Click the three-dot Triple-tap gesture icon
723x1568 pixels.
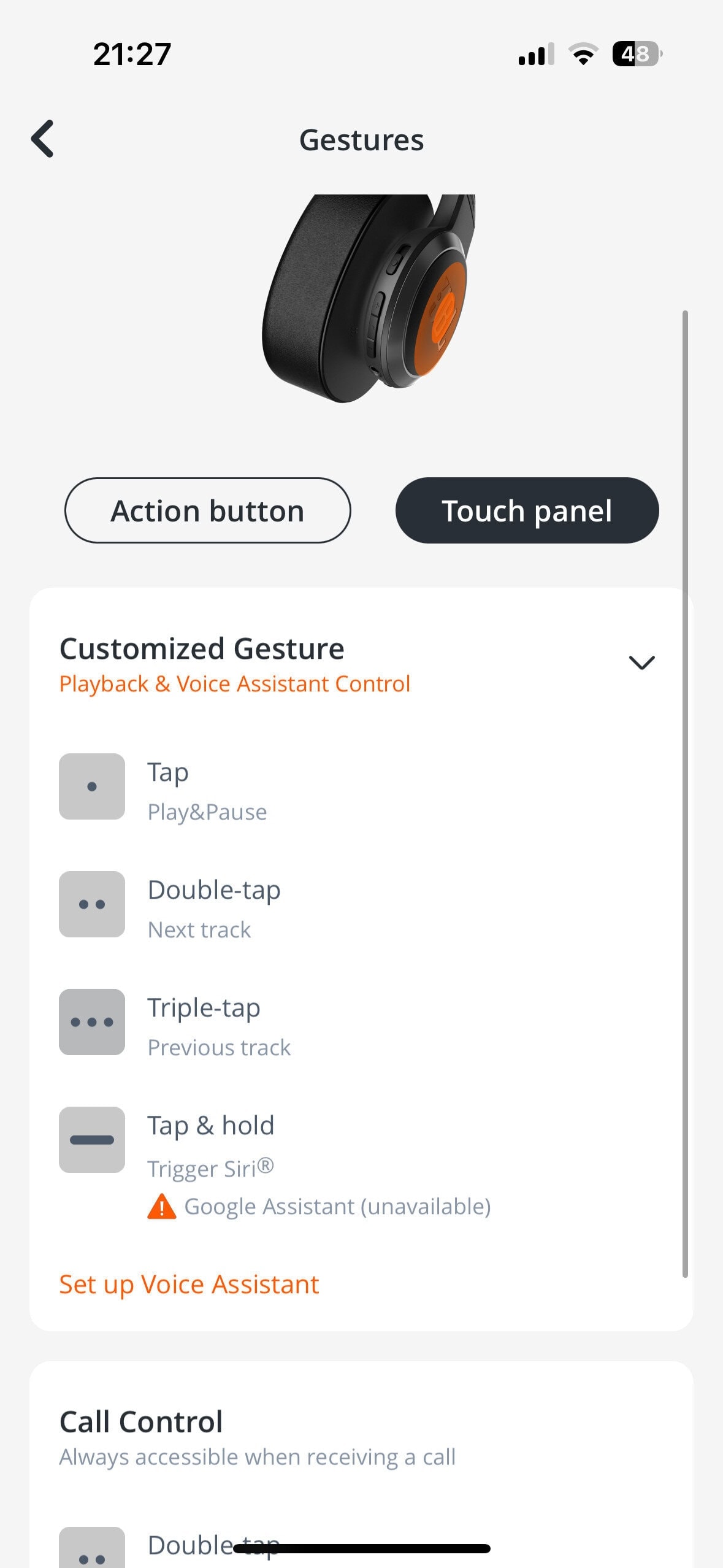coord(92,1022)
